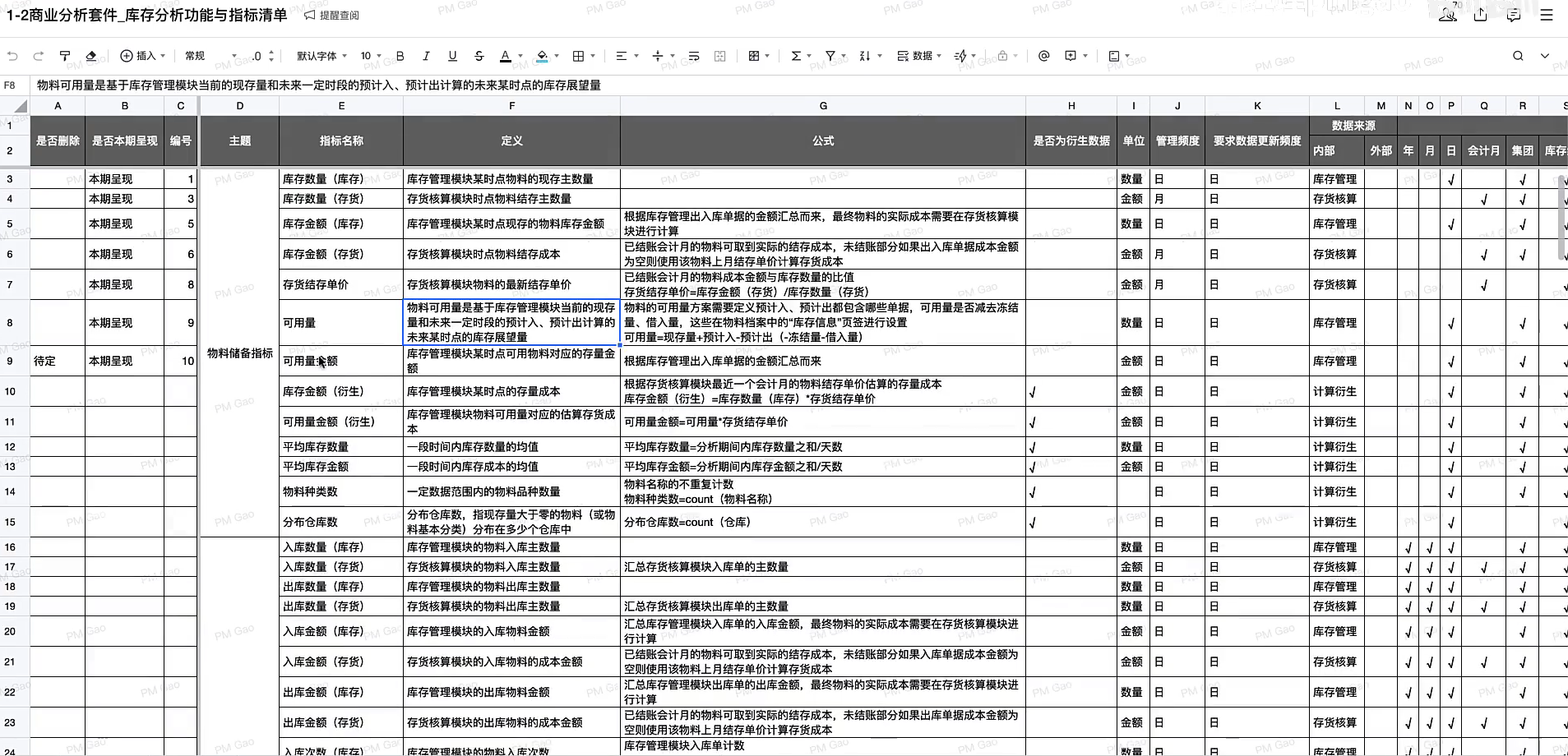Viewport: 1568px width, 756px height.
Task: Open the 常规 number format dropdown
Action: click(x=210, y=56)
